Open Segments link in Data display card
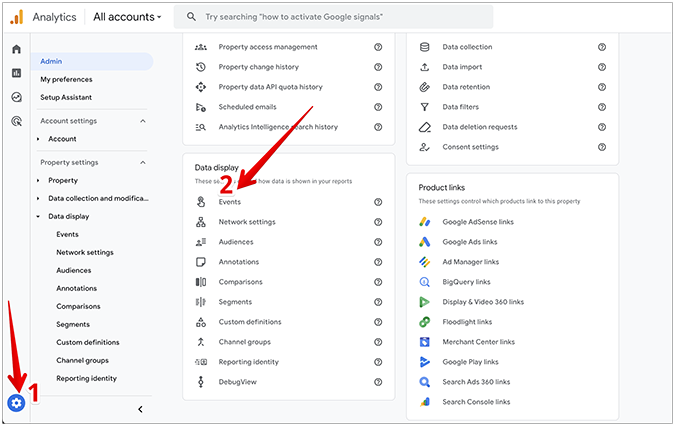Viewport: 675px width, 426px height. pos(235,302)
